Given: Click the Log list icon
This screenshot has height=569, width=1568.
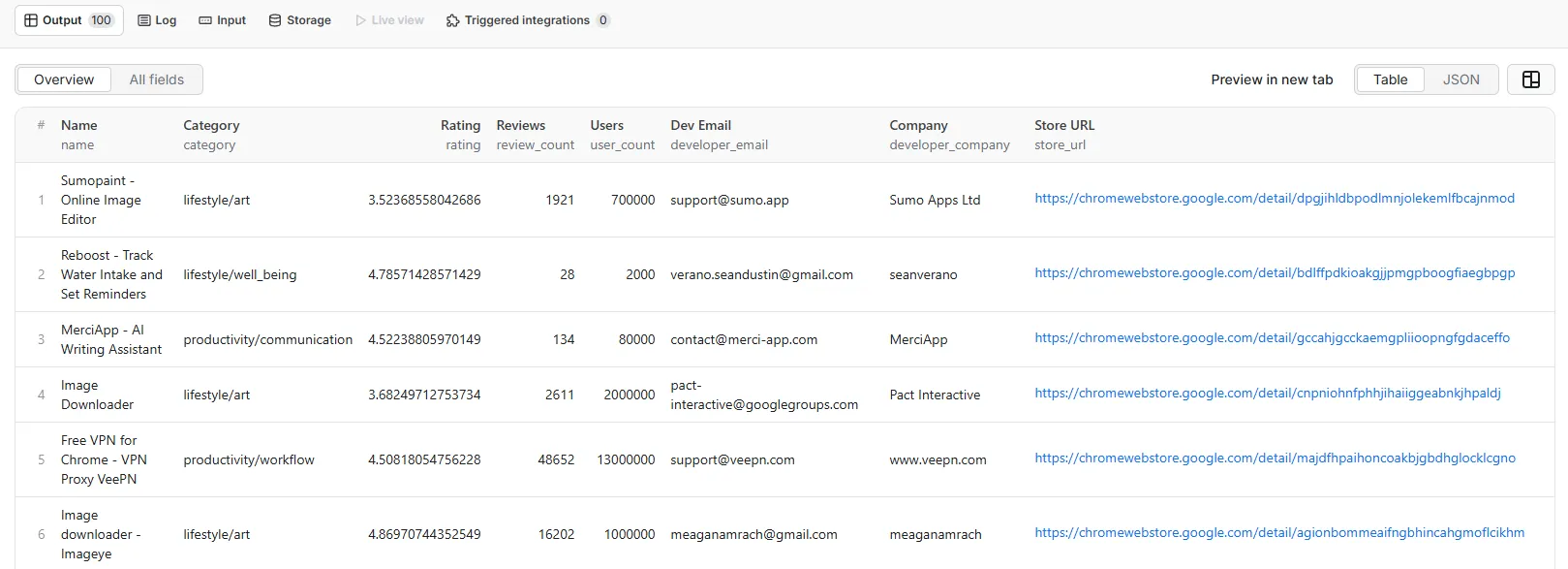Looking at the screenshot, I should [144, 20].
